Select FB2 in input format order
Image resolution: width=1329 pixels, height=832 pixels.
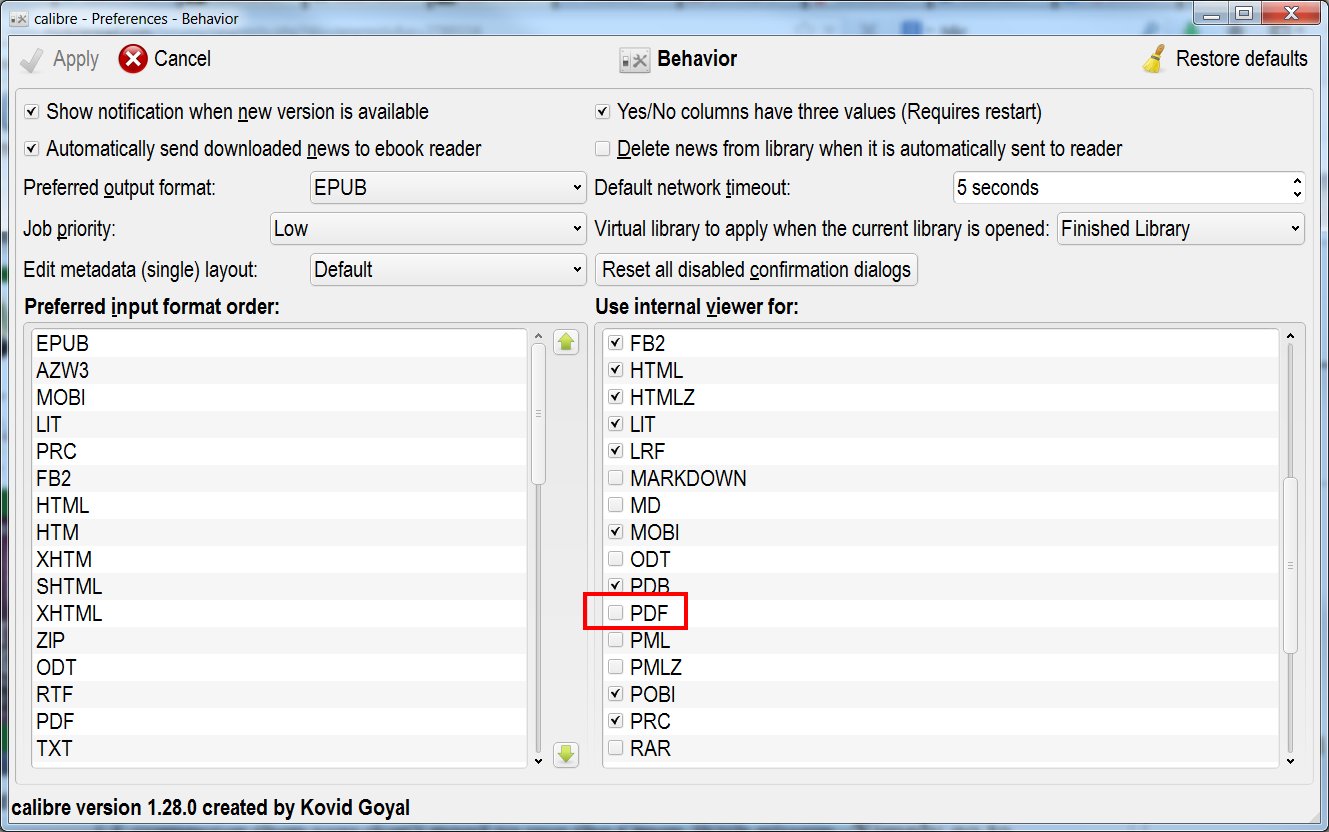pyautogui.click(x=279, y=478)
